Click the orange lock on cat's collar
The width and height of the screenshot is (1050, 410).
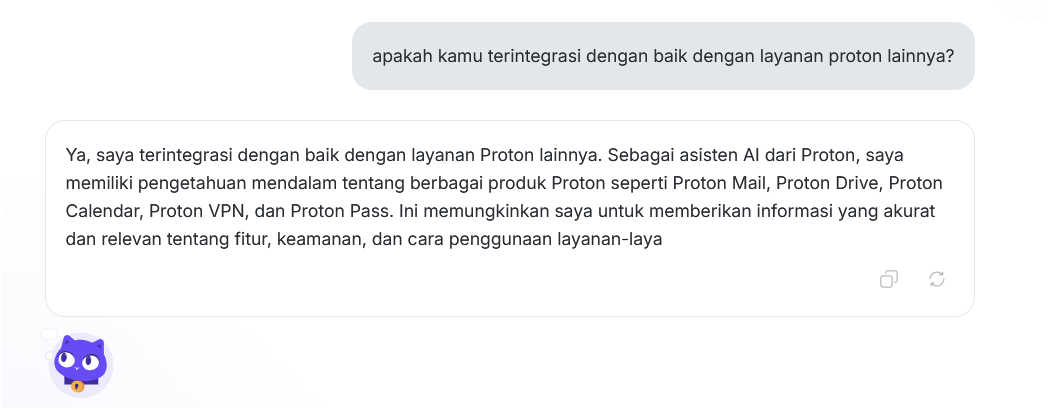point(78,386)
